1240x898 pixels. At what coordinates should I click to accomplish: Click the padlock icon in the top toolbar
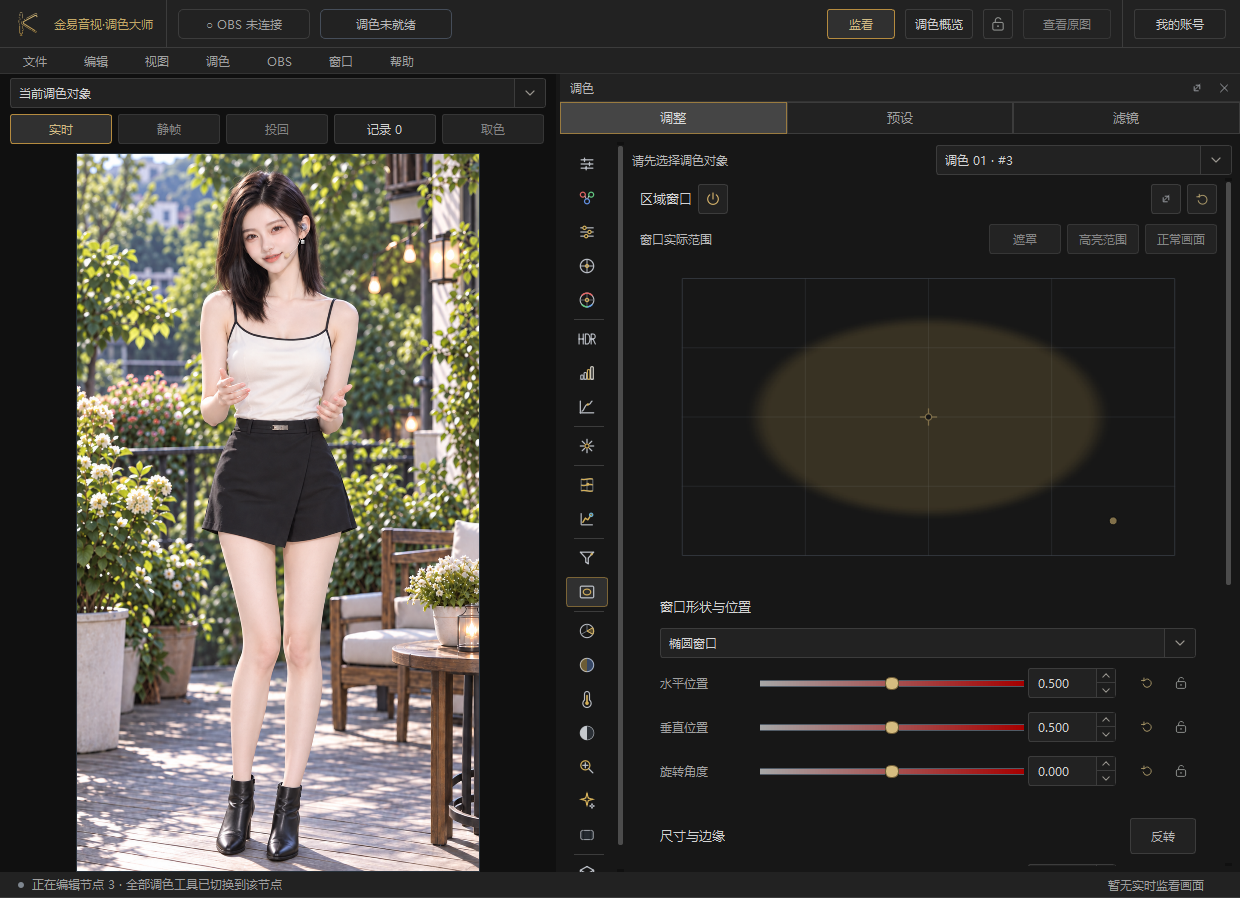[x=998, y=24]
